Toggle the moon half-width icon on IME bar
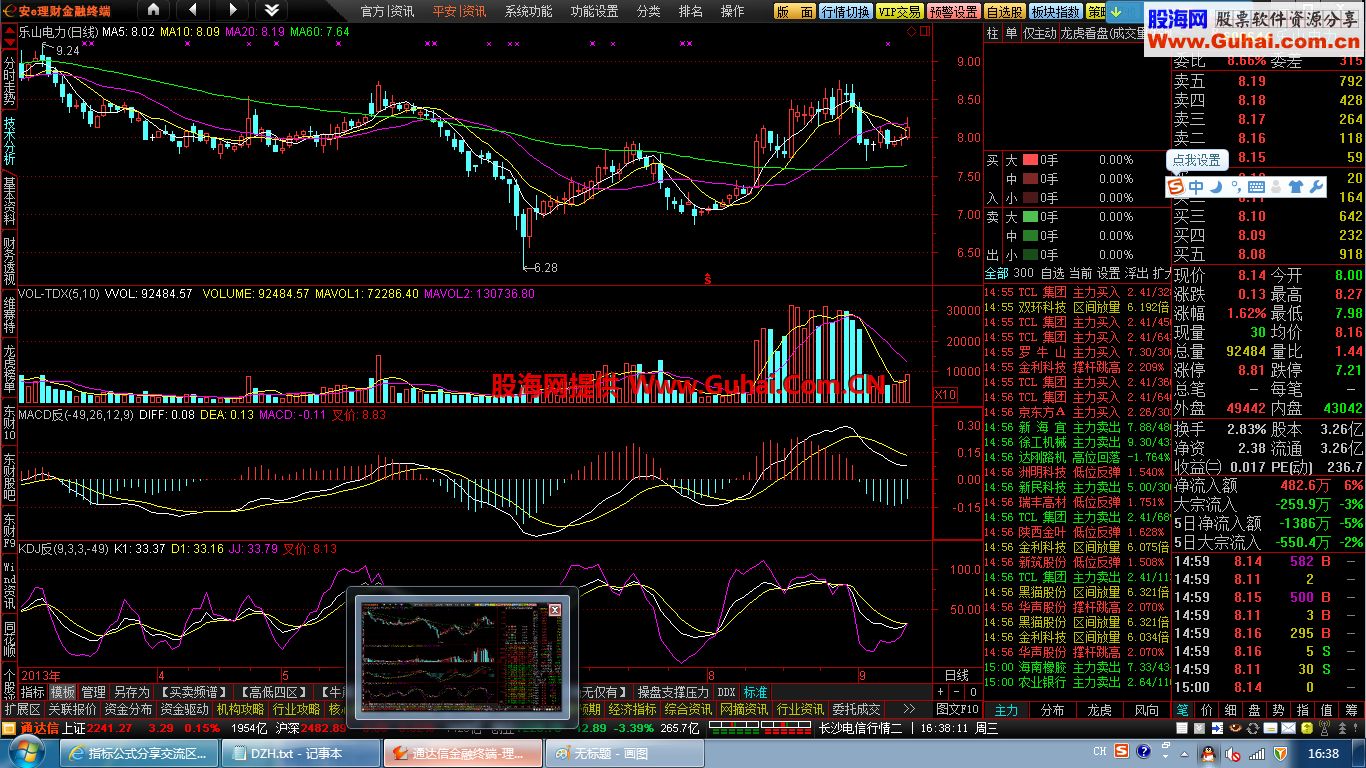The width and height of the screenshot is (1366, 768). (x=1217, y=186)
